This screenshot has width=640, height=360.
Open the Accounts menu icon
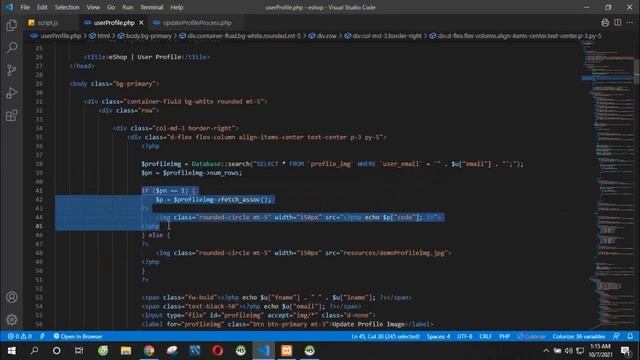11,297
